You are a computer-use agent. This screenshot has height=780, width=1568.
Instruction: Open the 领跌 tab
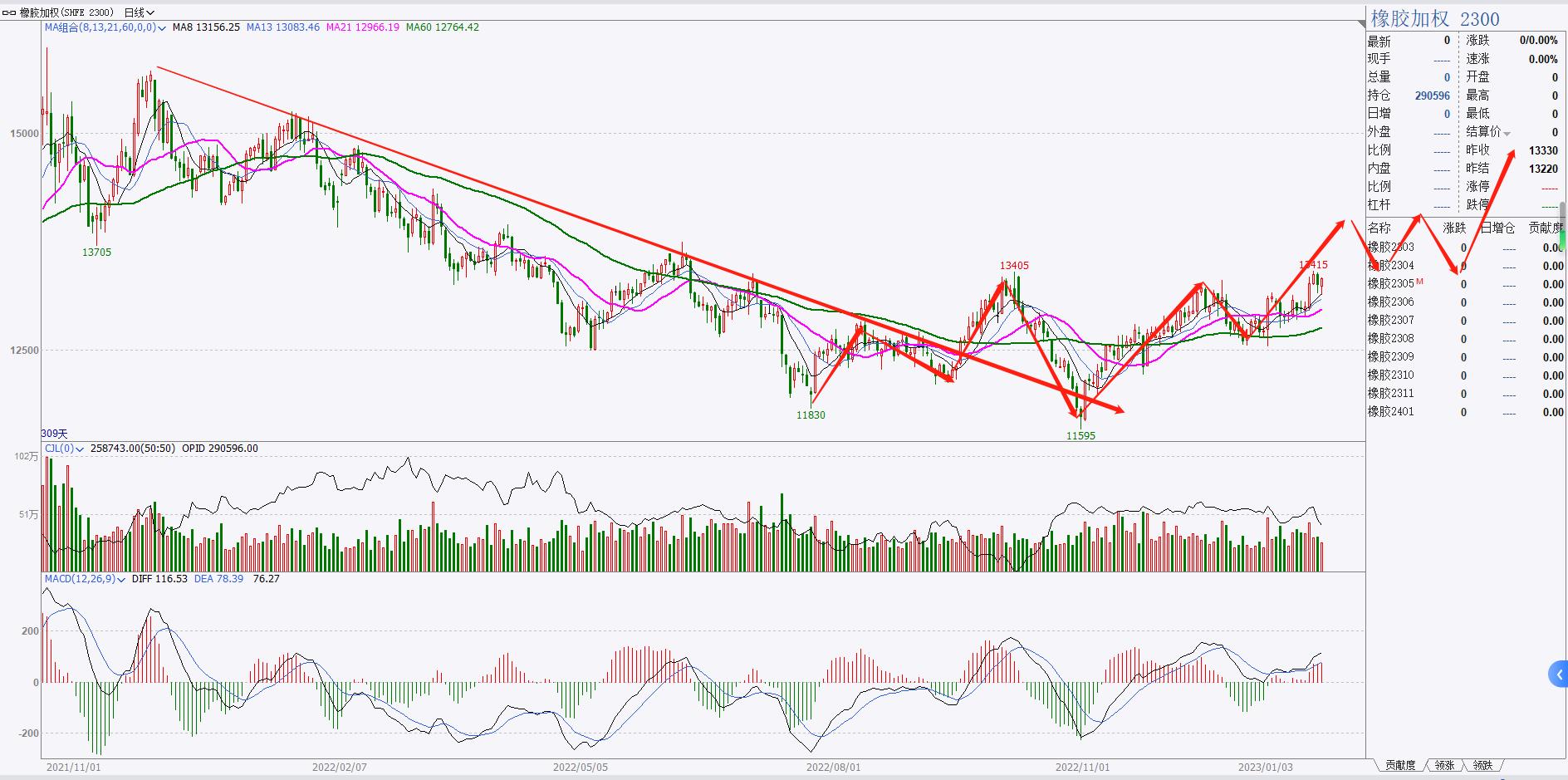[x=1482, y=765]
